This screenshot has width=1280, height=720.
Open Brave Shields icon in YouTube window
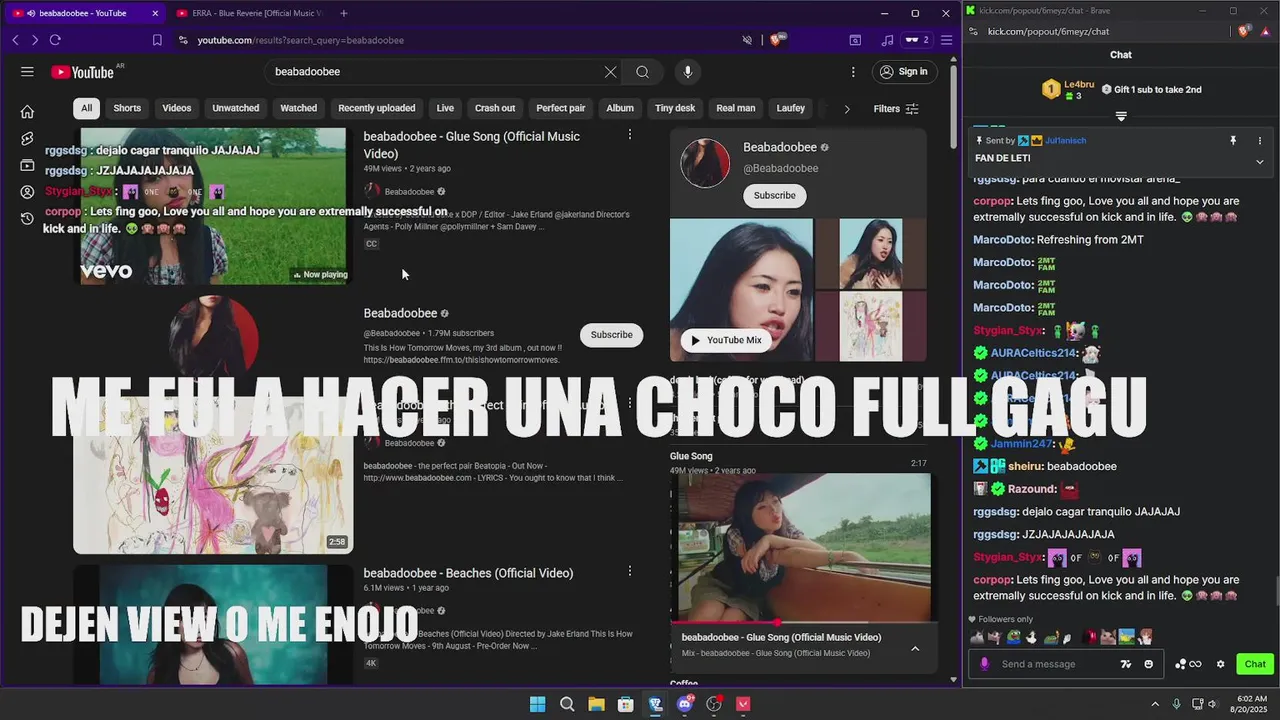click(x=775, y=40)
